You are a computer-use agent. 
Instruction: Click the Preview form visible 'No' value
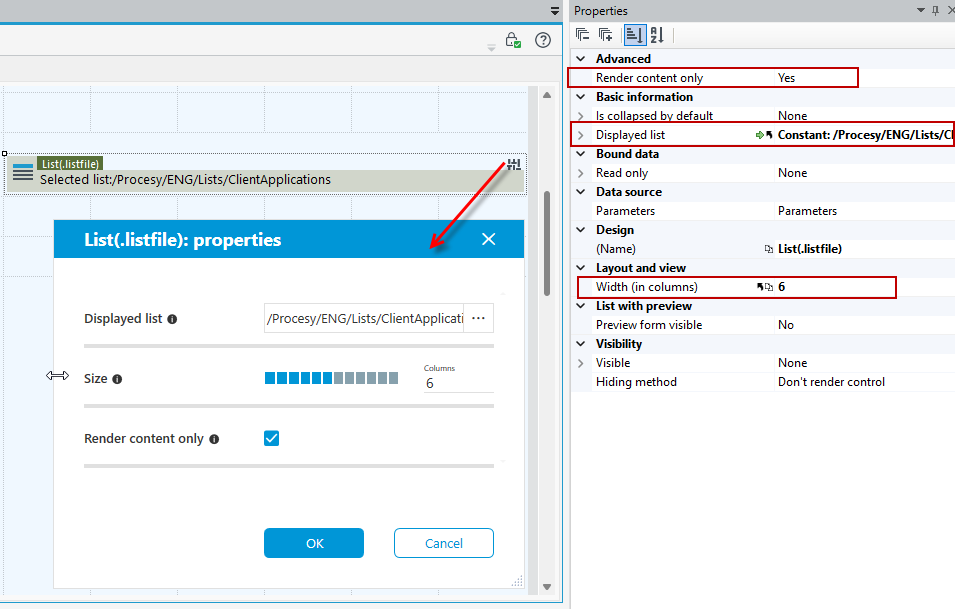786,325
